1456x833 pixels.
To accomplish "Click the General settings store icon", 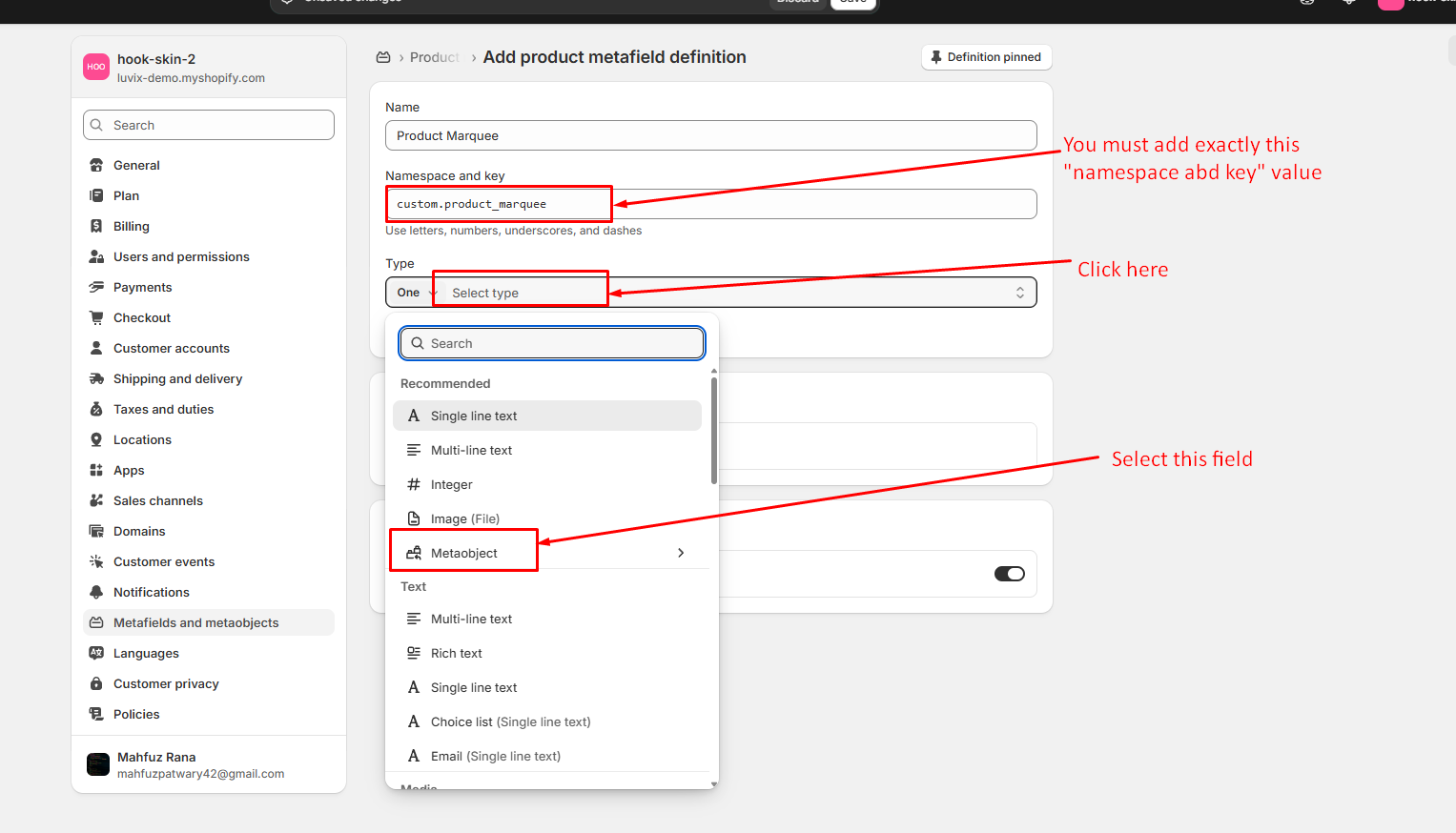I will [96, 165].
